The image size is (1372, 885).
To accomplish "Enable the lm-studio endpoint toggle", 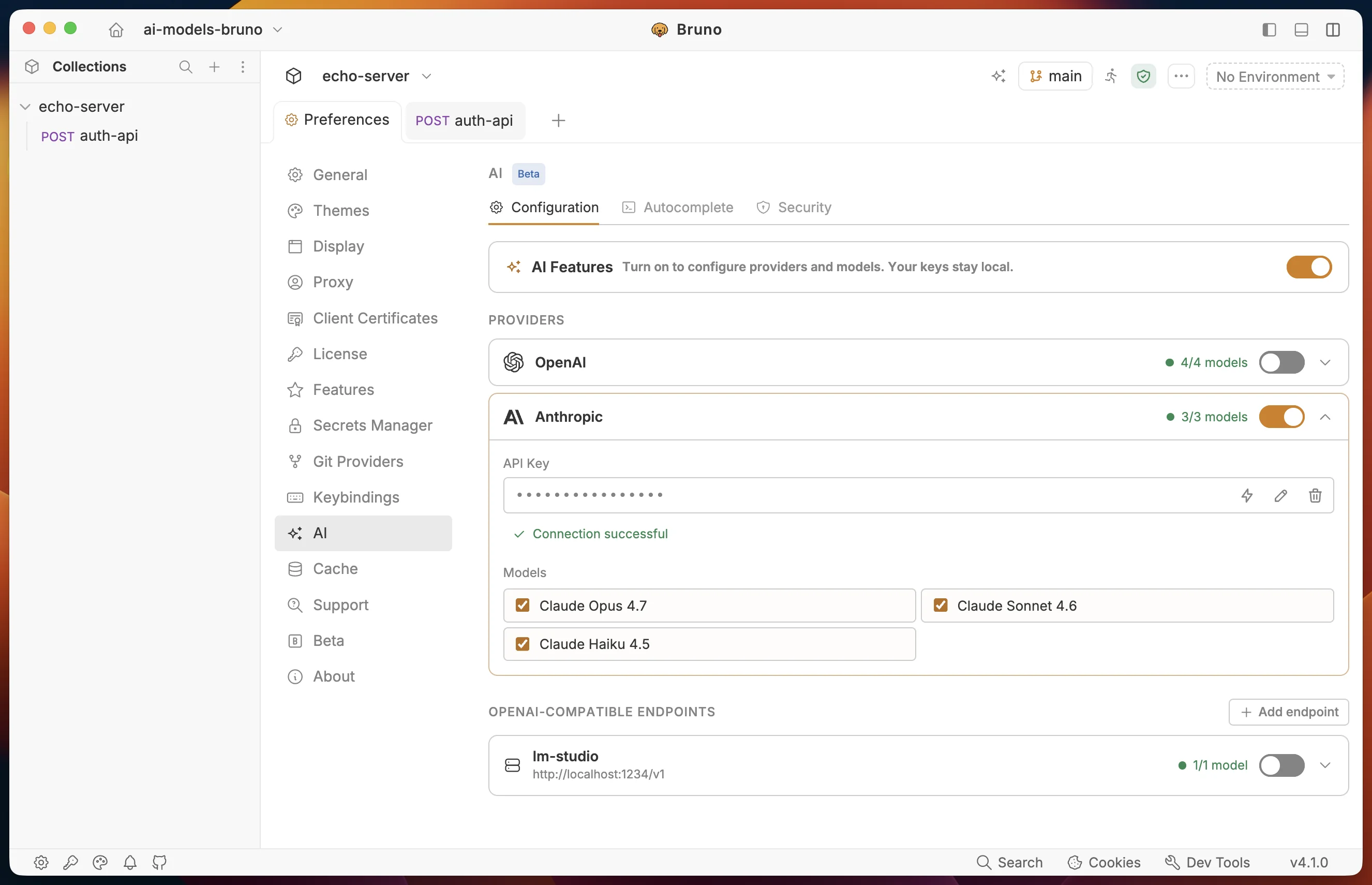I will tap(1281, 765).
